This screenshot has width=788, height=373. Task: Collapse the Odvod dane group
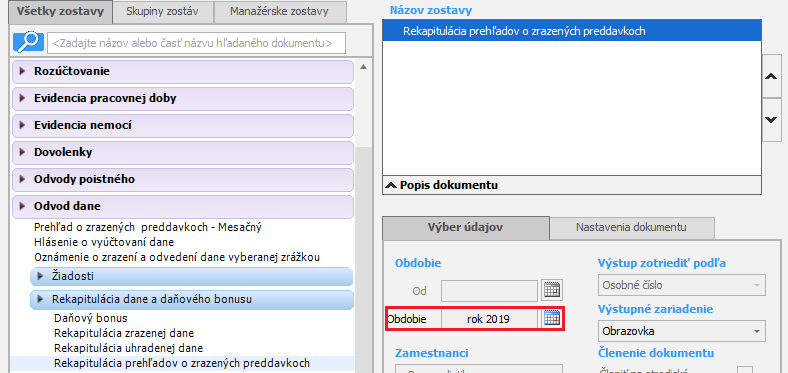[183, 207]
